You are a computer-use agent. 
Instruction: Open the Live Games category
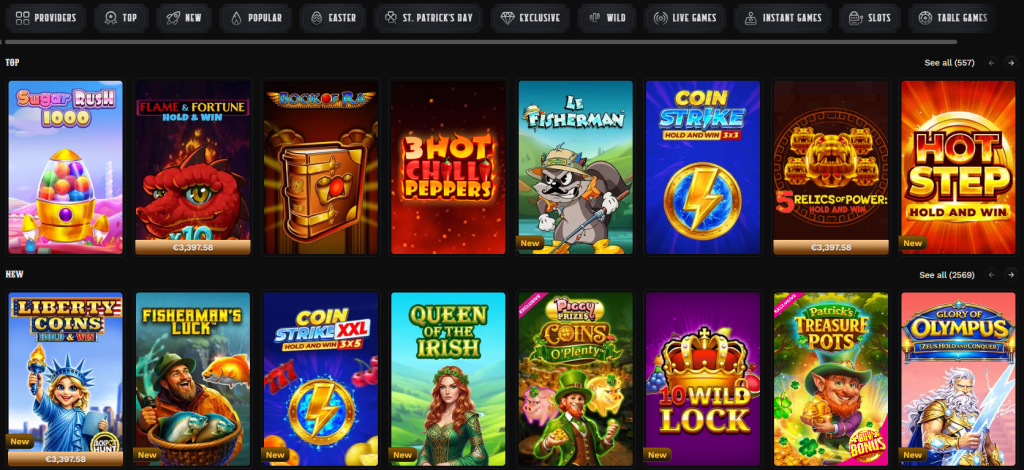click(684, 18)
